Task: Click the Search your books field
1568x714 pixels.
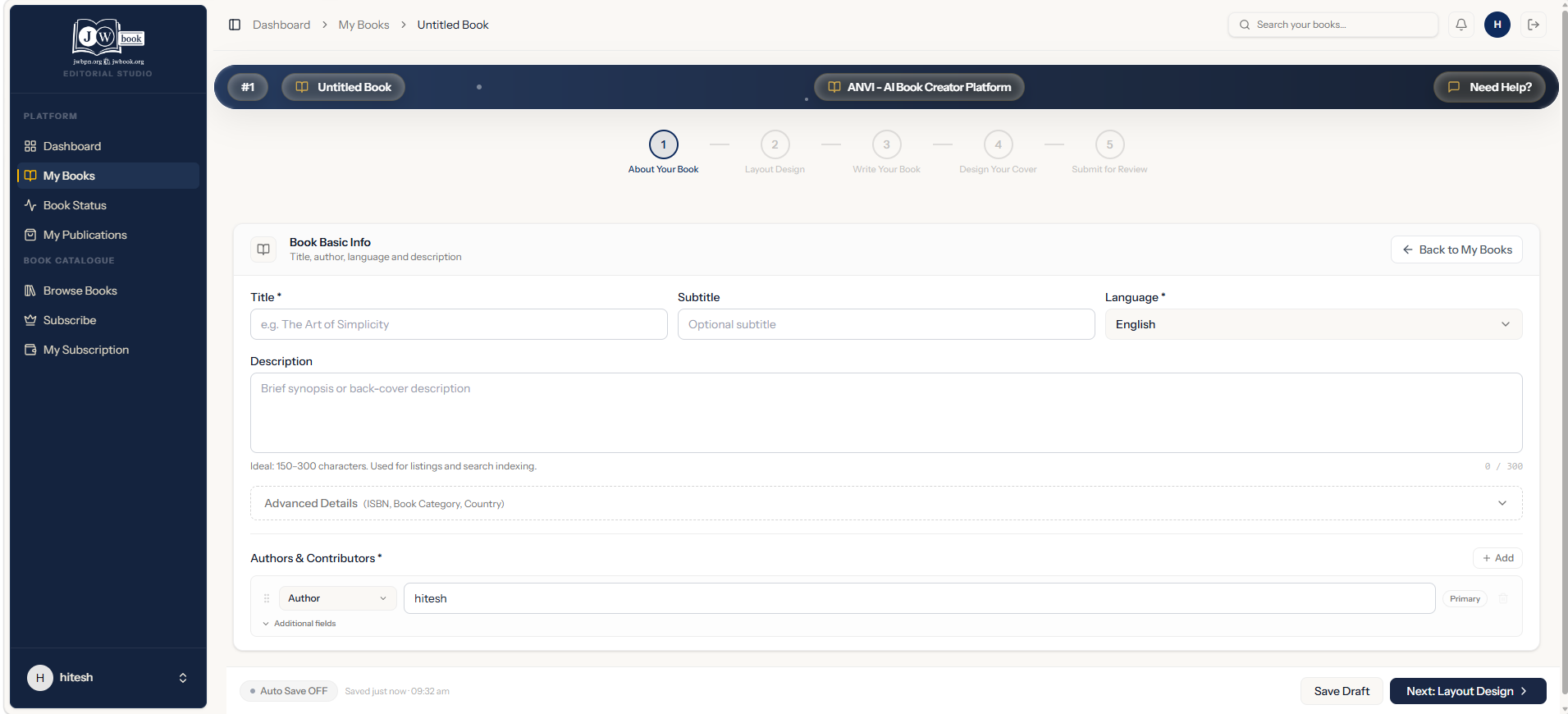Action: pyautogui.click(x=1333, y=25)
